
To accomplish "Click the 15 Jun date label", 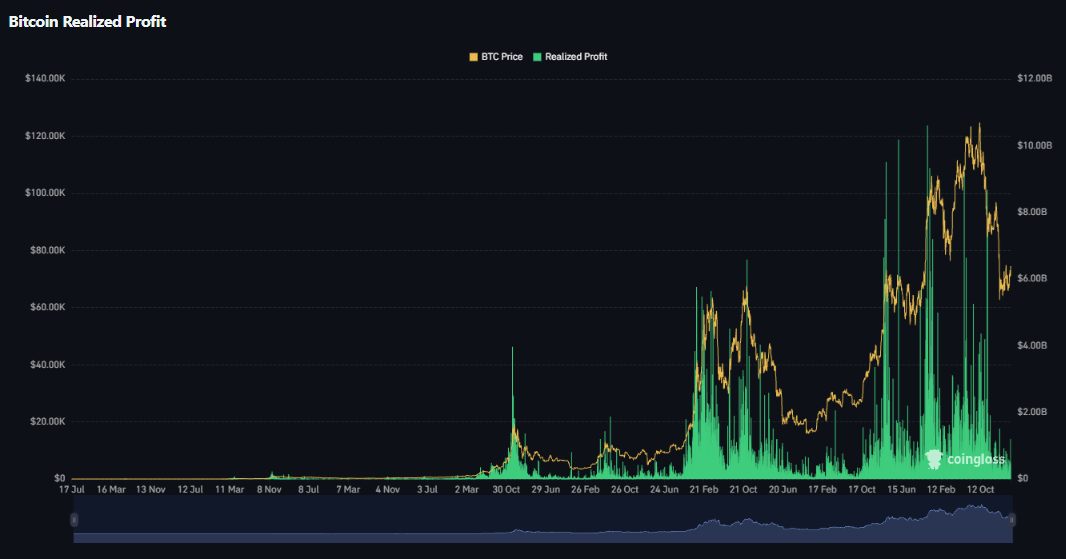I will coord(899,490).
